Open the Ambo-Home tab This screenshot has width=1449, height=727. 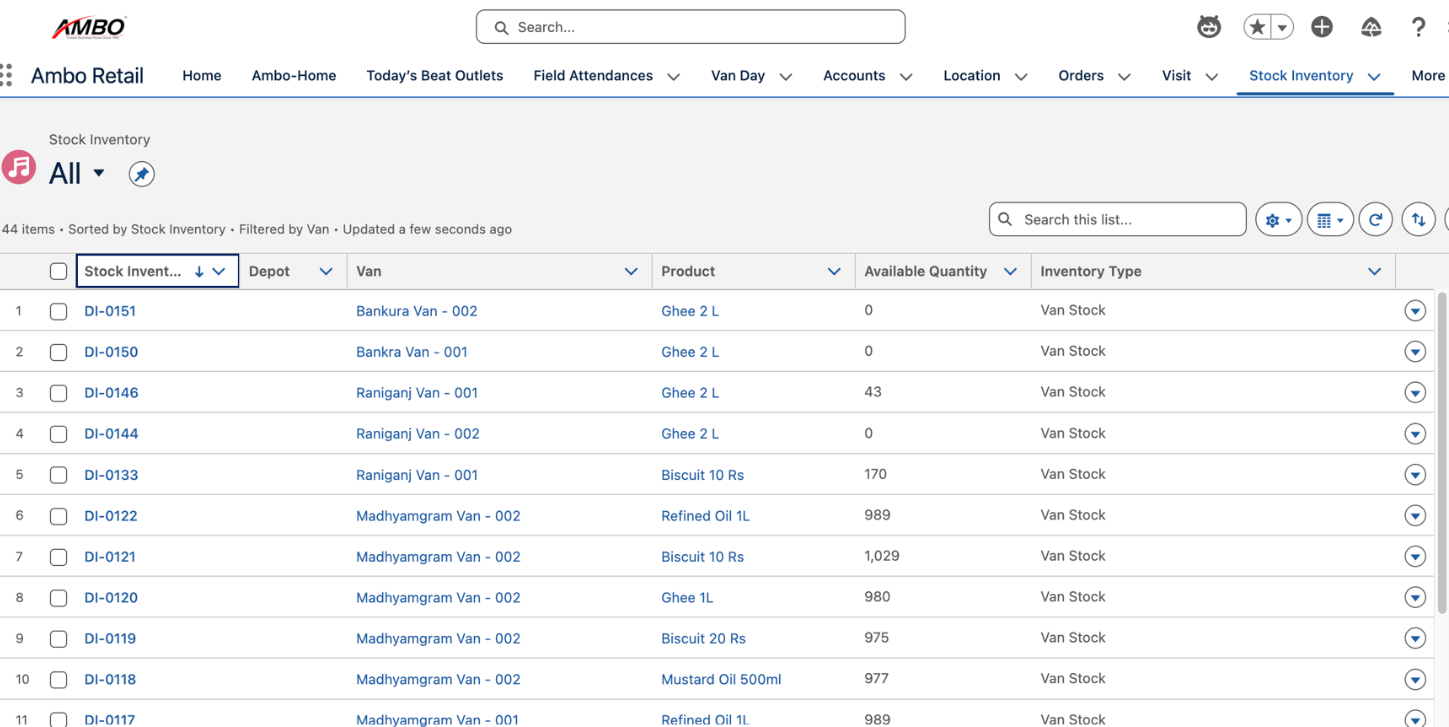pyautogui.click(x=294, y=75)
